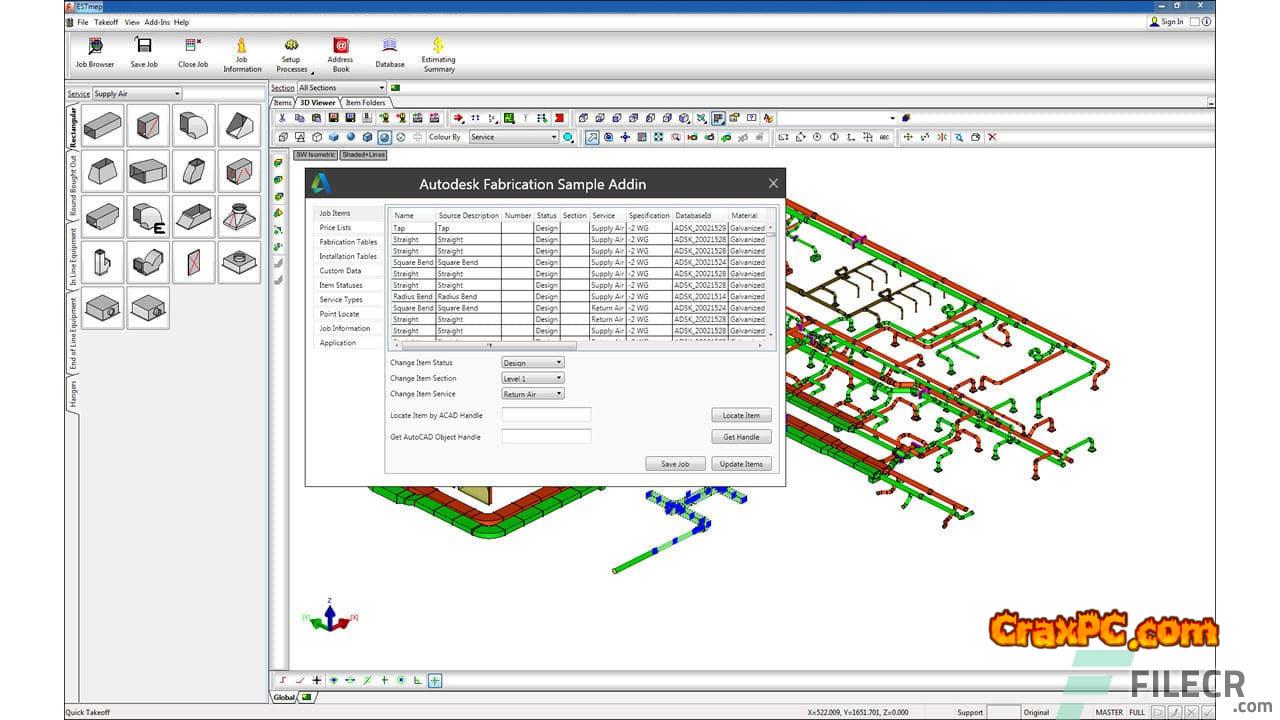This screenshot has width=1280, height=720.
Task: Toggle the SW Isometric view button
Action: tap(315, 155)
